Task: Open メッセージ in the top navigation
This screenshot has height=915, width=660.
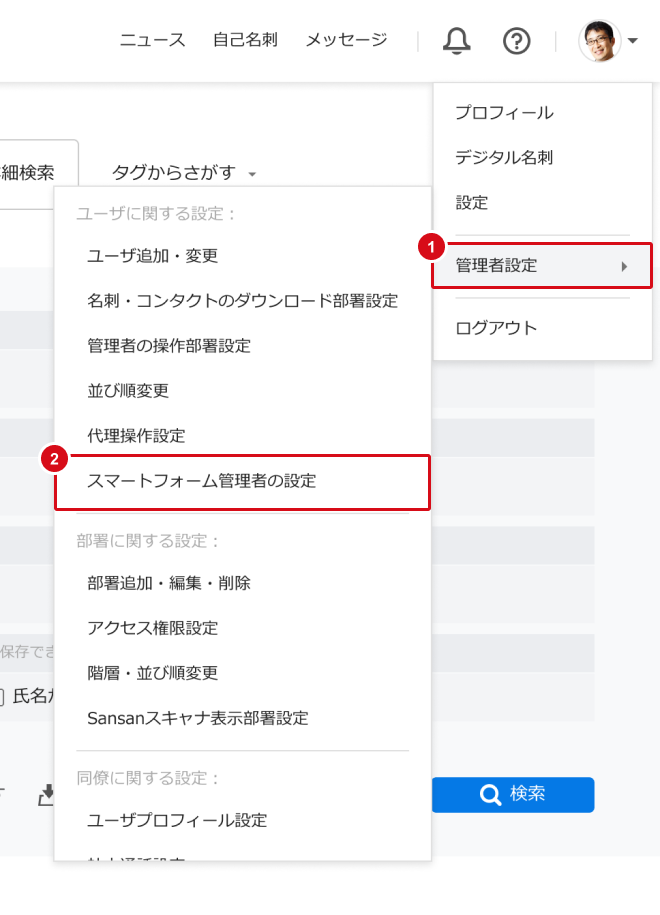Action: click(346, 40)
